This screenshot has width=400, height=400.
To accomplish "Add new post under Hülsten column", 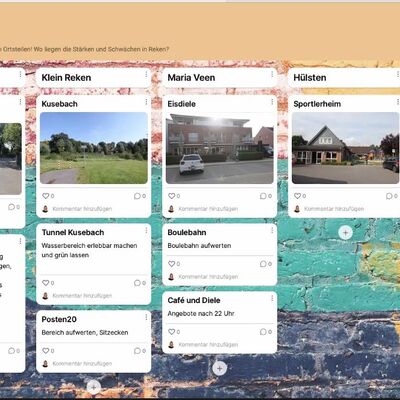I will (345, 232).
